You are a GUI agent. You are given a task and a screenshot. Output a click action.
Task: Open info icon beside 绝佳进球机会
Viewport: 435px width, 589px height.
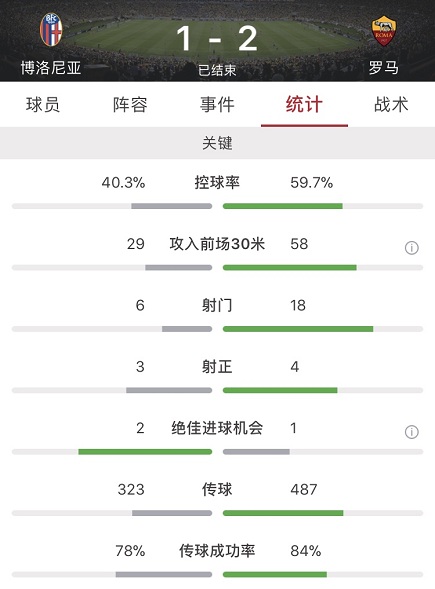(x=412, y=432)
